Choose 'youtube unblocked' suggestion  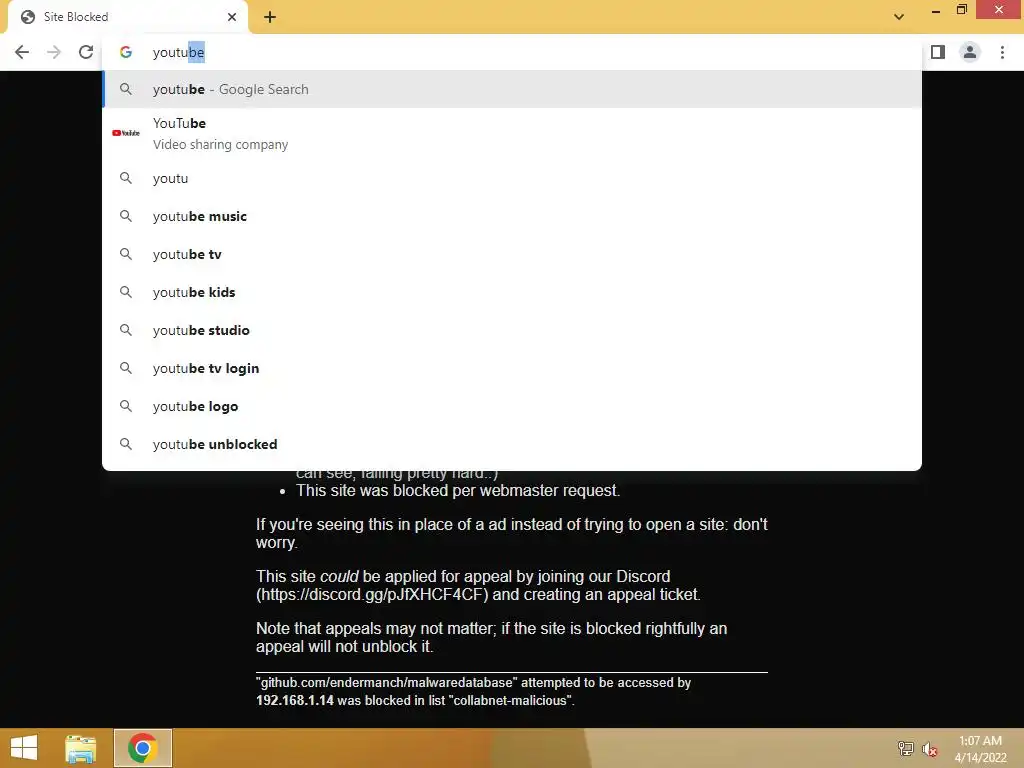pos(512,444)
